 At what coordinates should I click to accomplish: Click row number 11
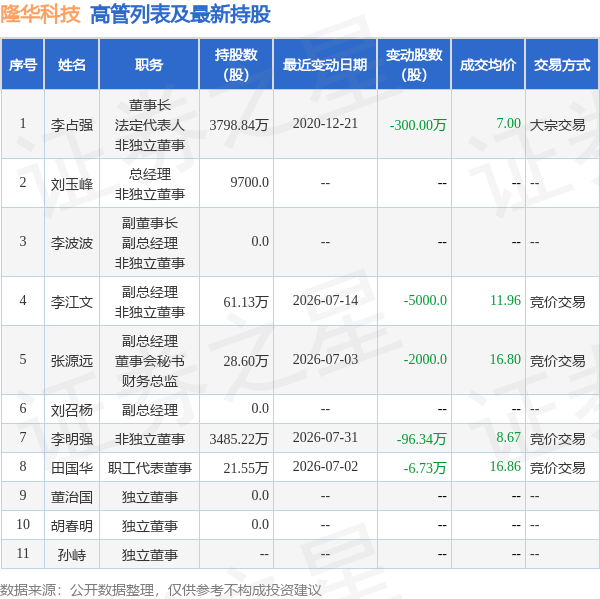point(23,553)
